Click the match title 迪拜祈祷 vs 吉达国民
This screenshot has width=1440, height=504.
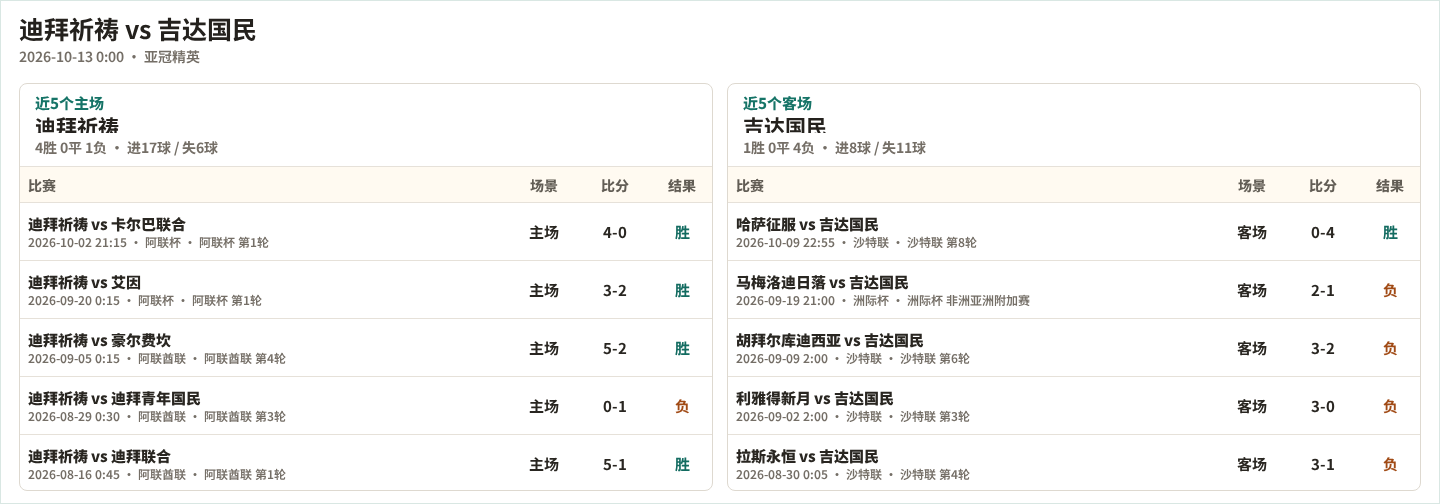(x=138, y=30)
